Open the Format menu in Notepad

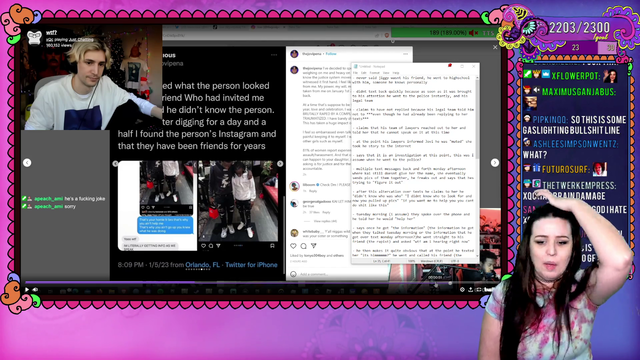(375, 73)
